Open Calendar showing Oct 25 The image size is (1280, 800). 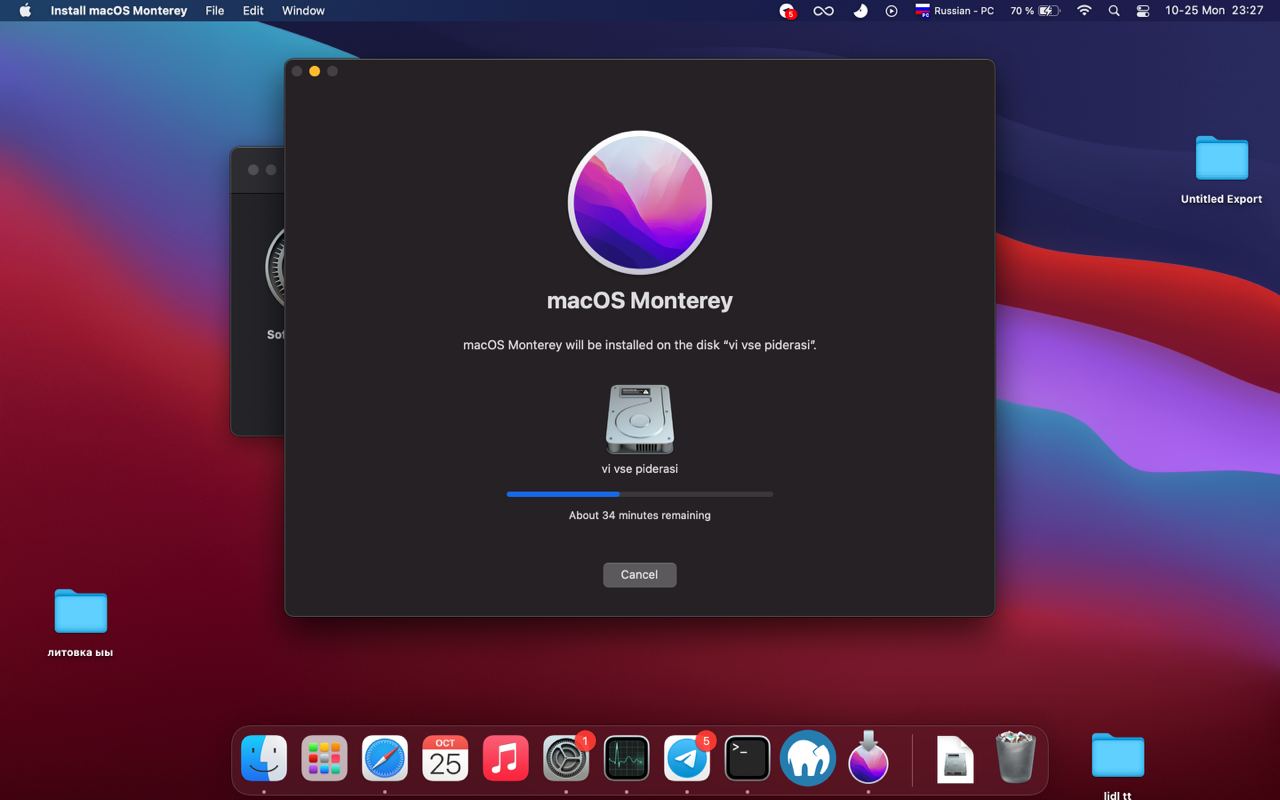coord(445,759)
